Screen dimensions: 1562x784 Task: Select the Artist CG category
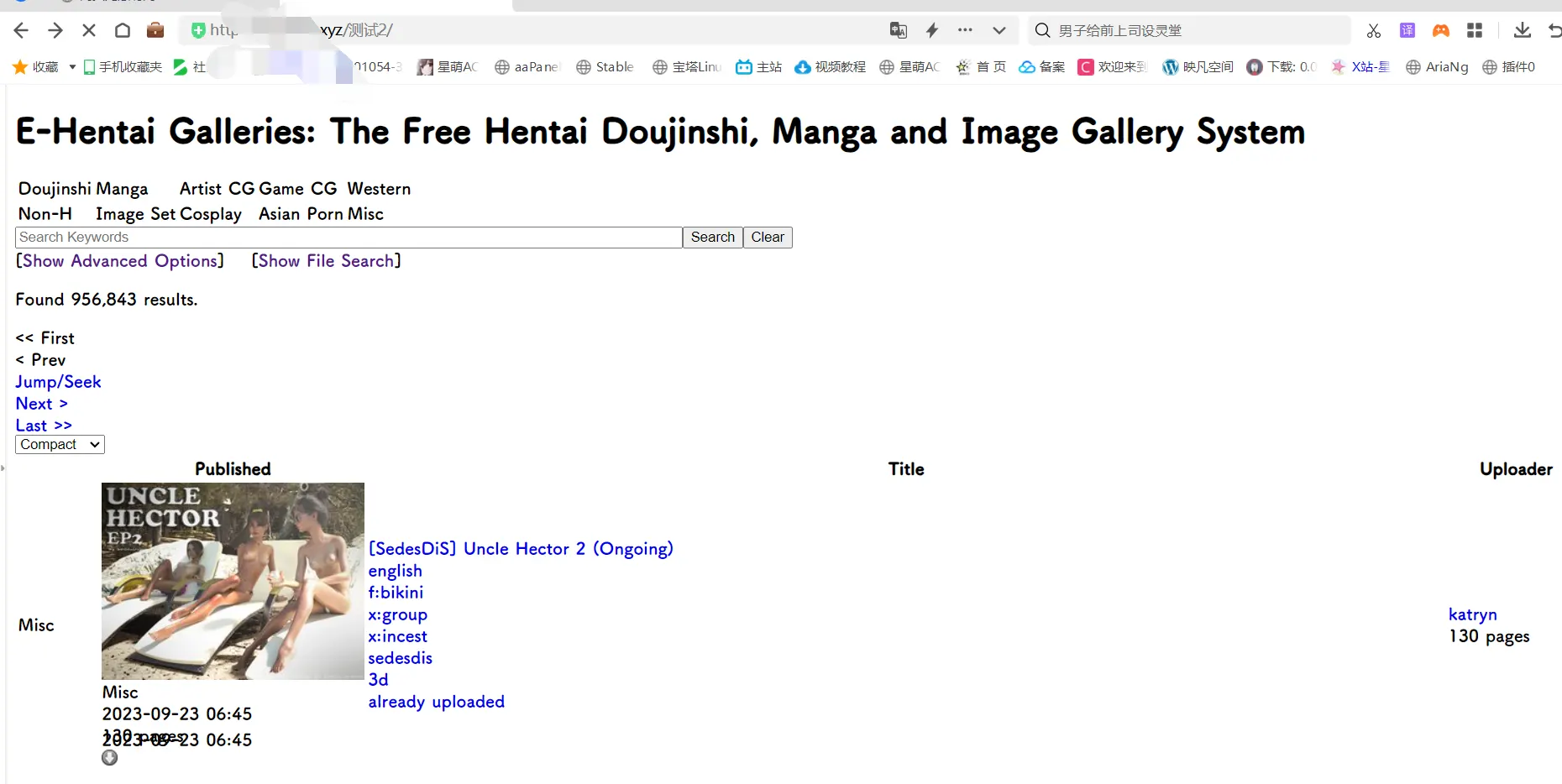(x=217, y=189)
